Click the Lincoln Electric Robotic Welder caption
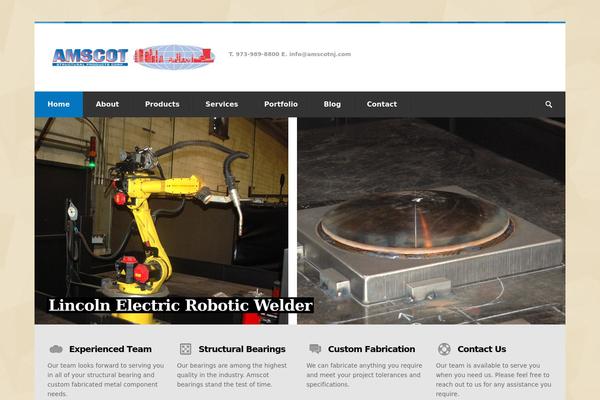Screen dimensions: 600x400 (x=181, y=305)
